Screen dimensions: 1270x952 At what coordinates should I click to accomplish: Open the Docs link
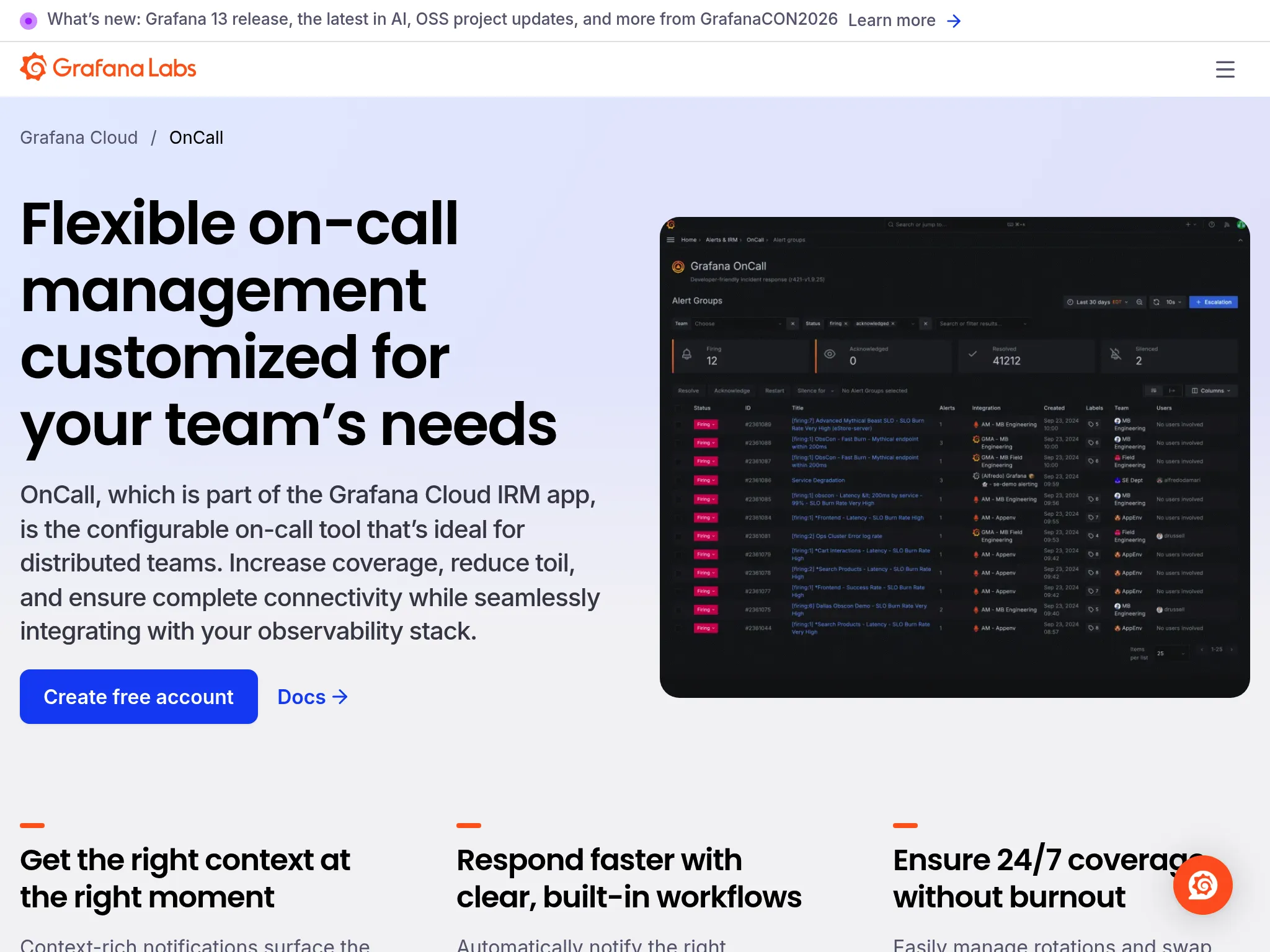313,697
